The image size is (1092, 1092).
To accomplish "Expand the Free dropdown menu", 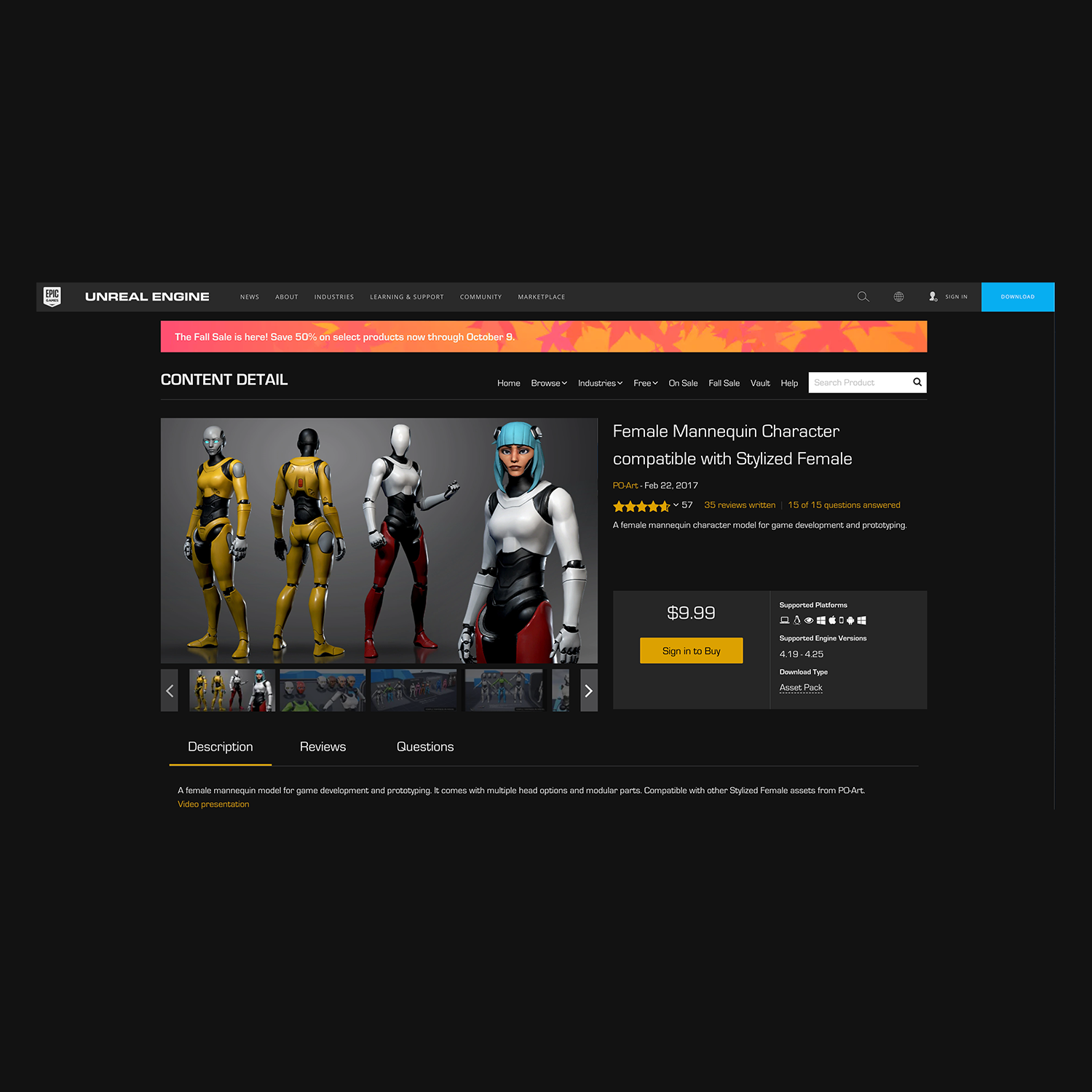I will point(646,383).
